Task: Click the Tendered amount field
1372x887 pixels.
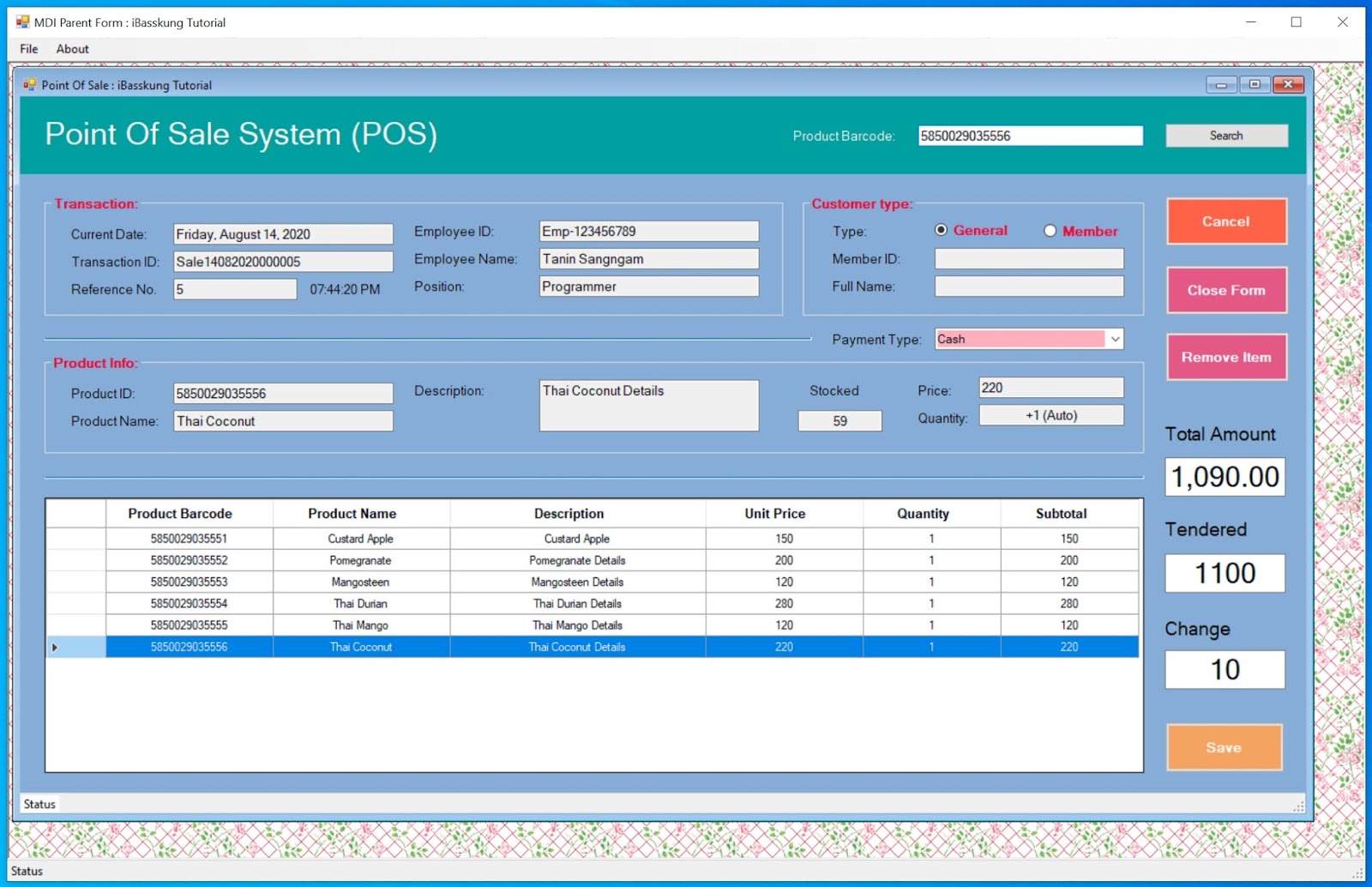Action: pyautogui.click(x=1225, y=573)
